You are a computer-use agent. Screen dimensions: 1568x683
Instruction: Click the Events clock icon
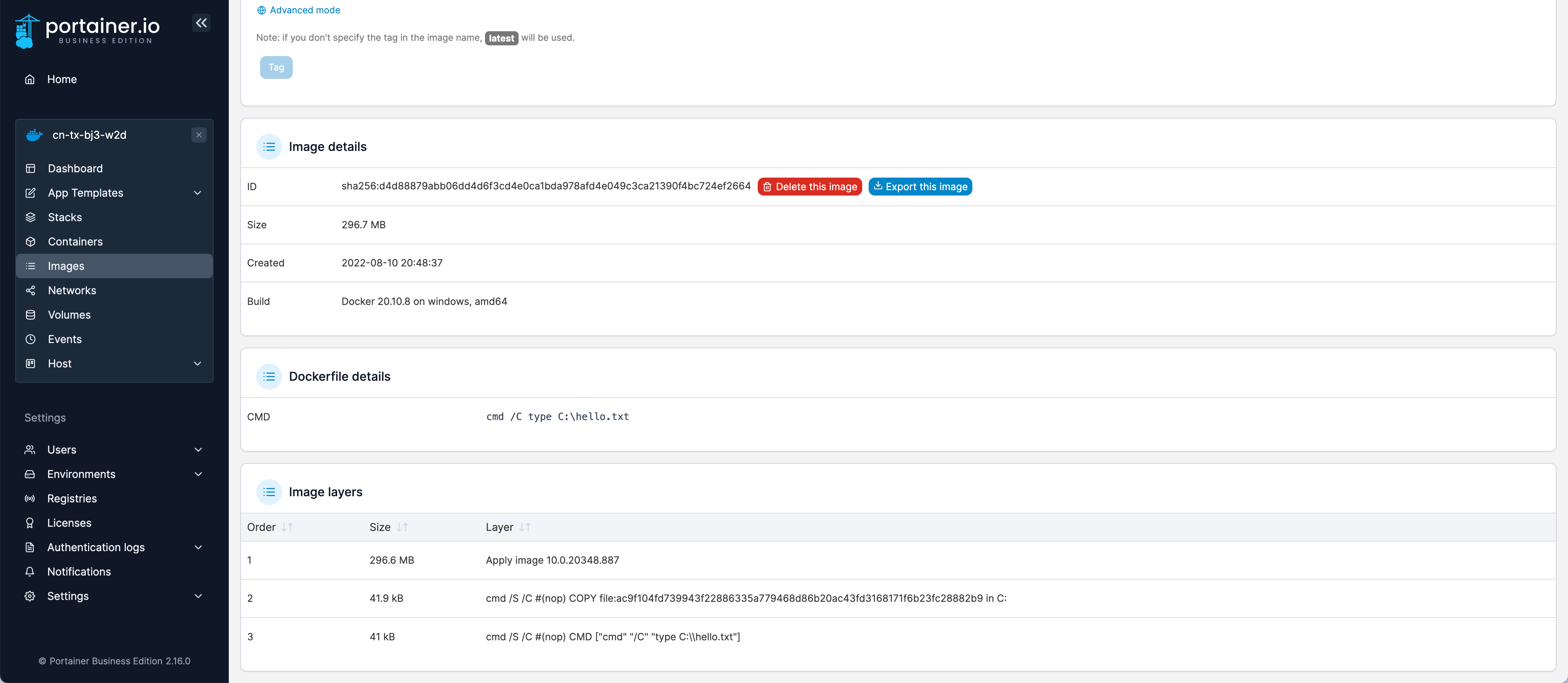[x=31, y=339]
